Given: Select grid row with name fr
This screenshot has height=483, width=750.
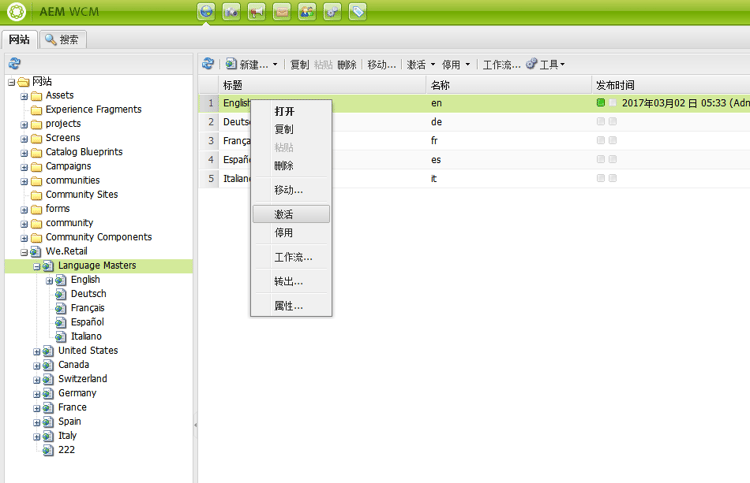Looking at the screenshot, I should 474,141.
